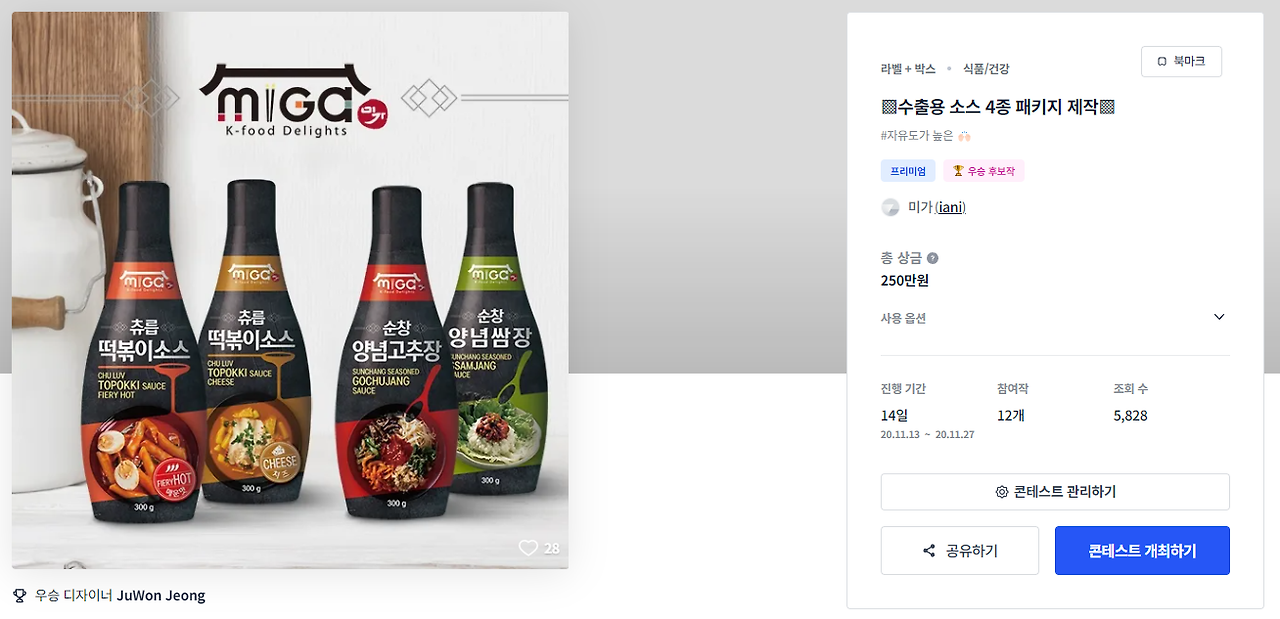Go to the 라벨 + 박스 category
This screenshot has width=1280, height=619.
pos(908,69)
